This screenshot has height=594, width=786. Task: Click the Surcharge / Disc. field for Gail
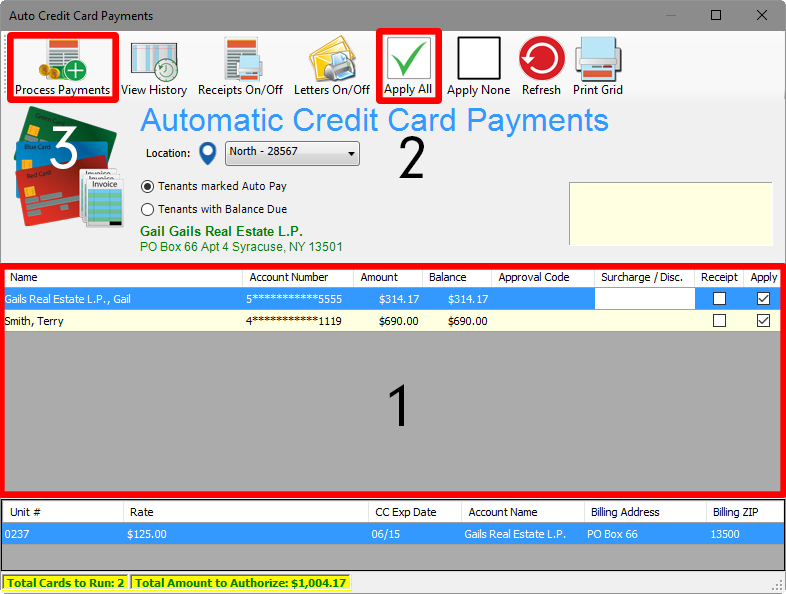click(x=644, y=299)
